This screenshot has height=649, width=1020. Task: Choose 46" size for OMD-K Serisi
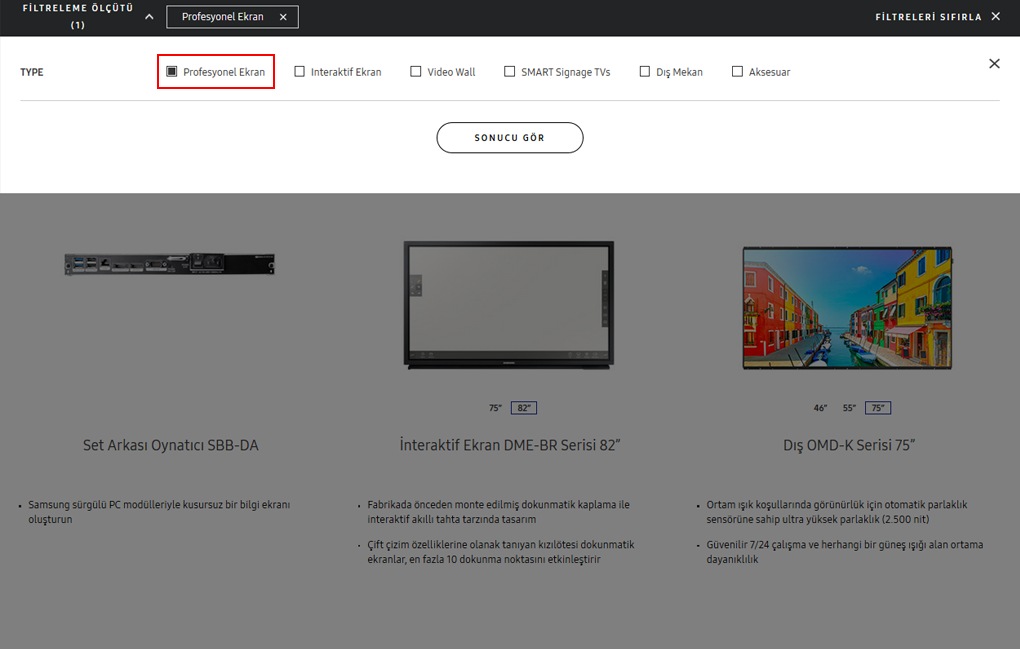(x=820, y=408)
